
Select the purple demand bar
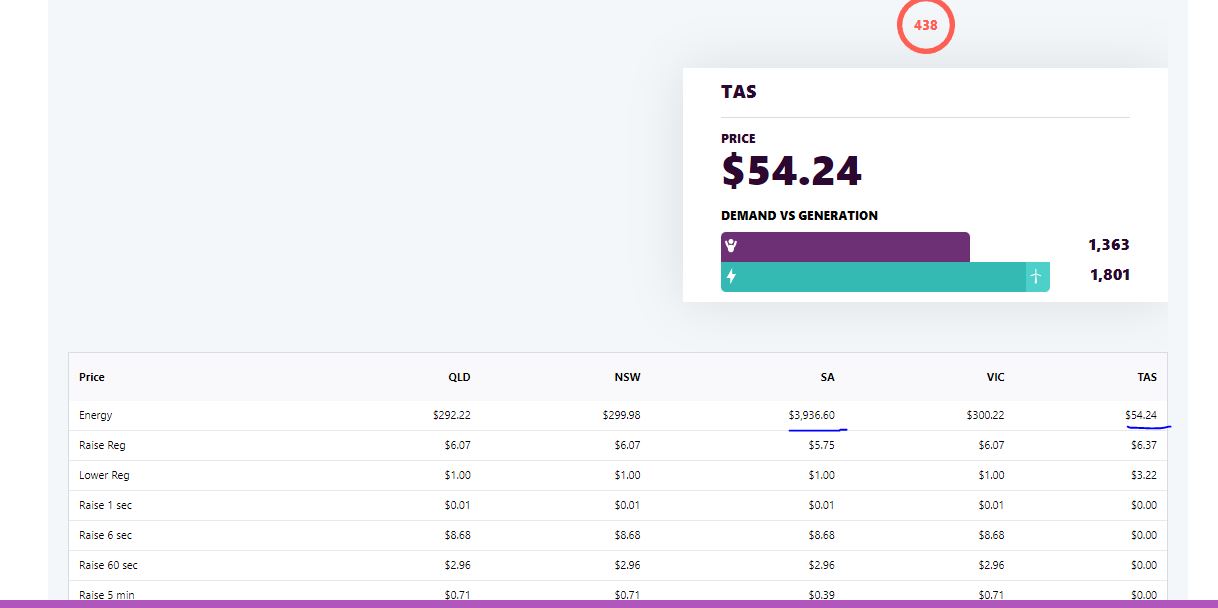point(845,247)
